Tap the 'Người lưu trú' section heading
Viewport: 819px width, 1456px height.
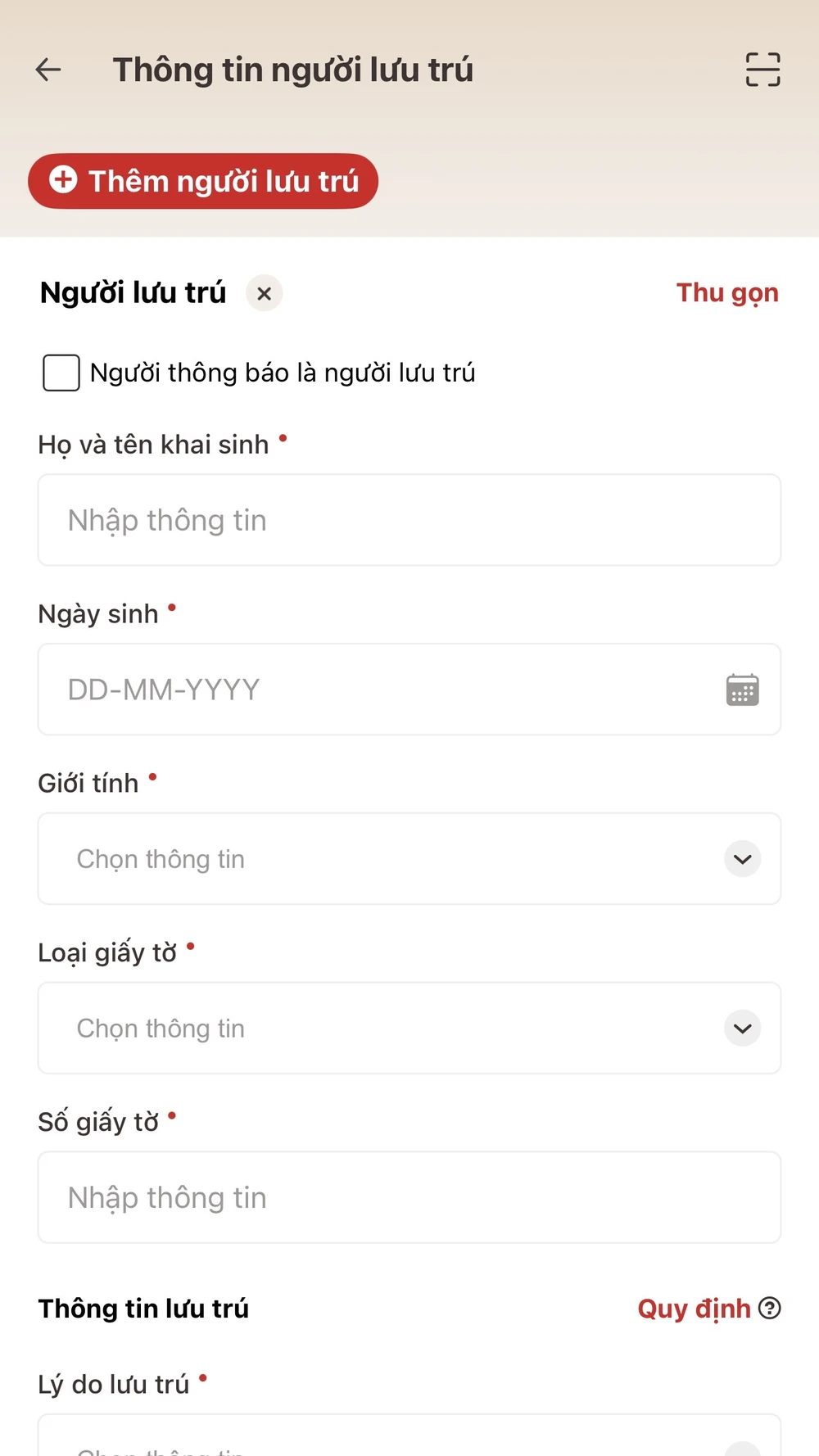pos(133,293)
